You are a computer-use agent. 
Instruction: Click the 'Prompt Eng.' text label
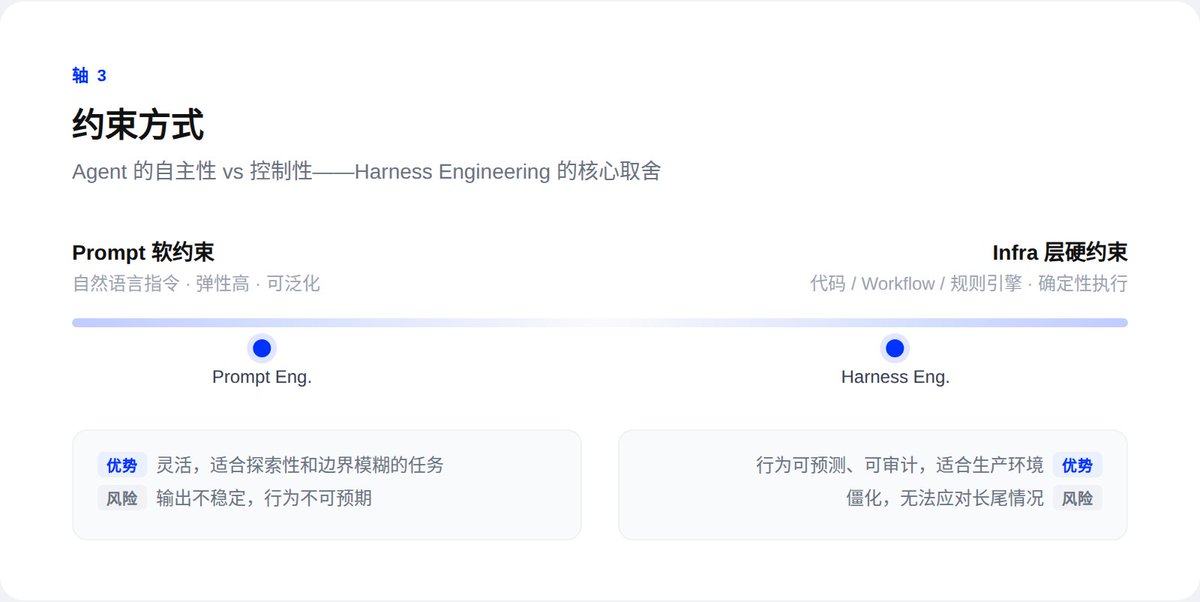(x=262, y=377)
